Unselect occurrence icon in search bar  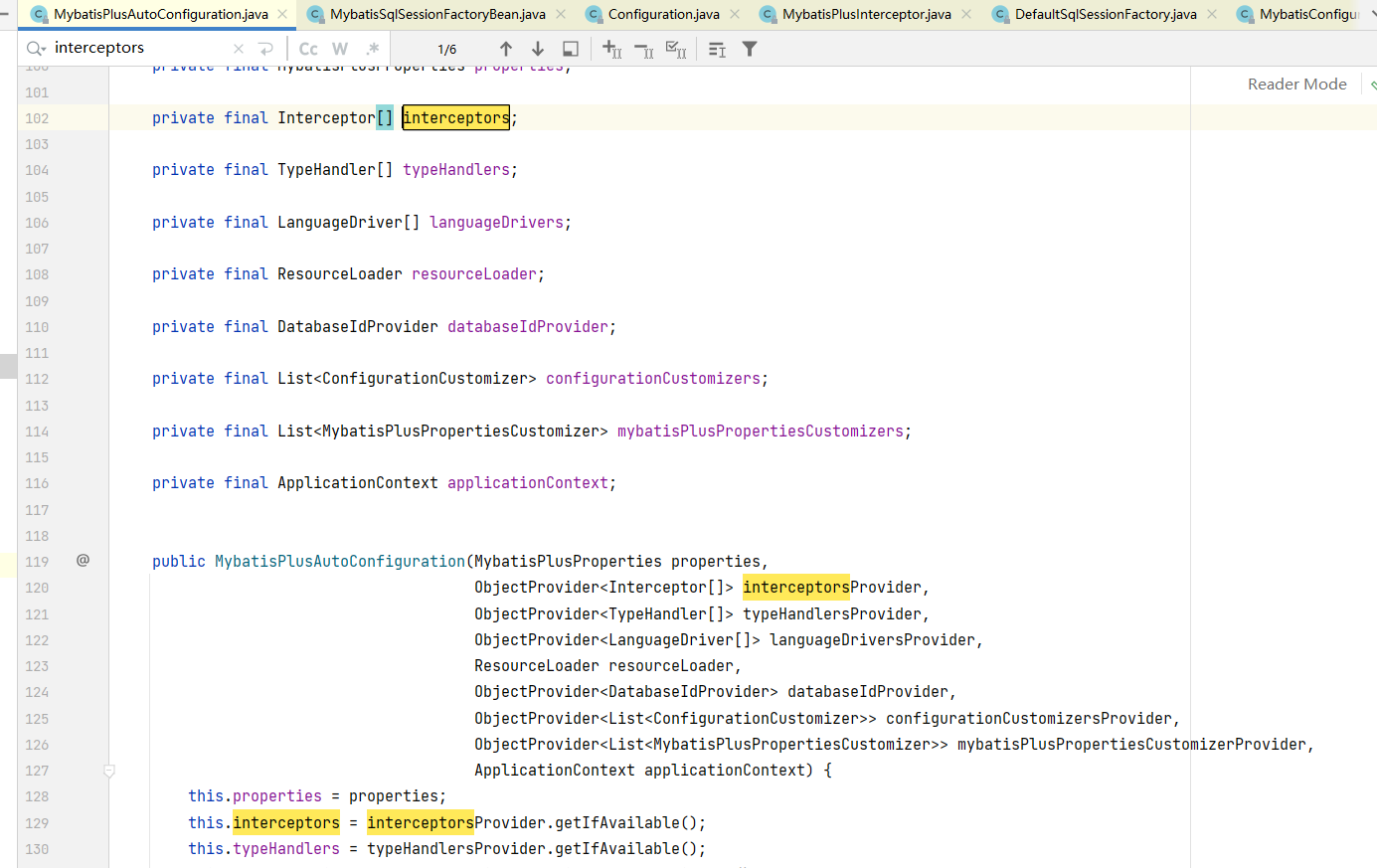pos(644,49)
